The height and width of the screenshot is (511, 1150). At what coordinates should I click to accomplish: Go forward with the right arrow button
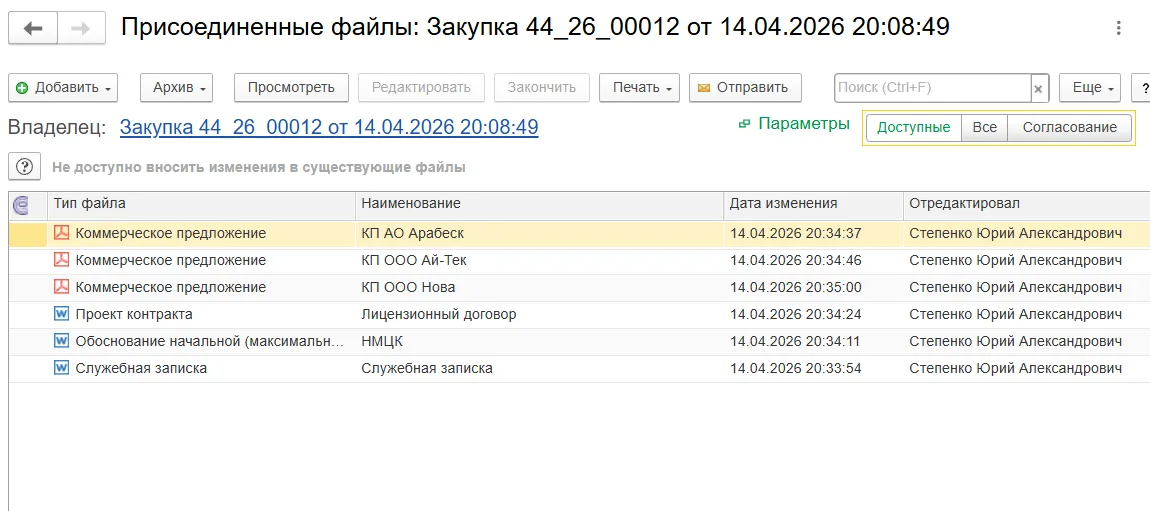click(x=81, y=29)
